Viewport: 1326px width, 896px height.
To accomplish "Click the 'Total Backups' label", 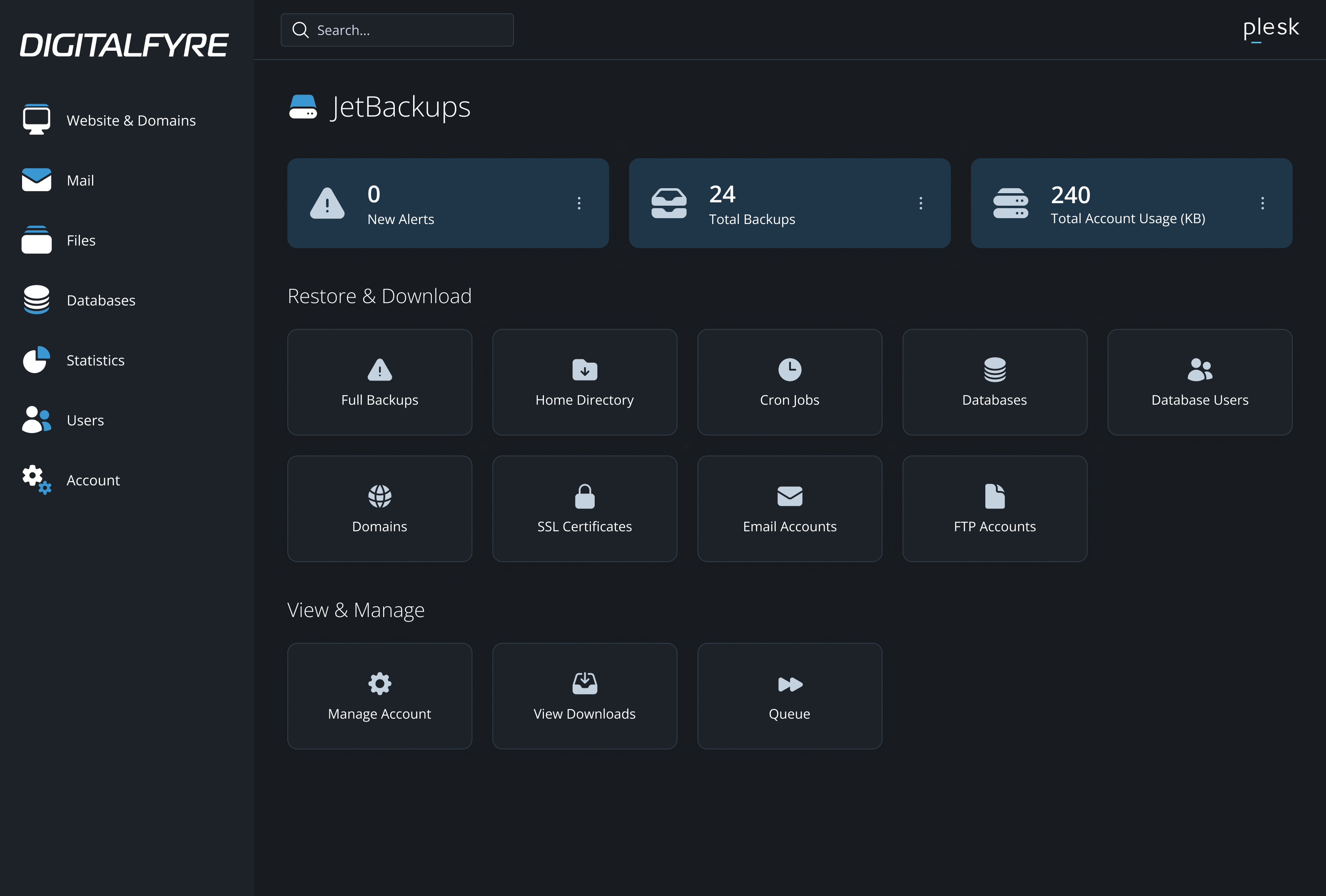I will click(752, 219).
